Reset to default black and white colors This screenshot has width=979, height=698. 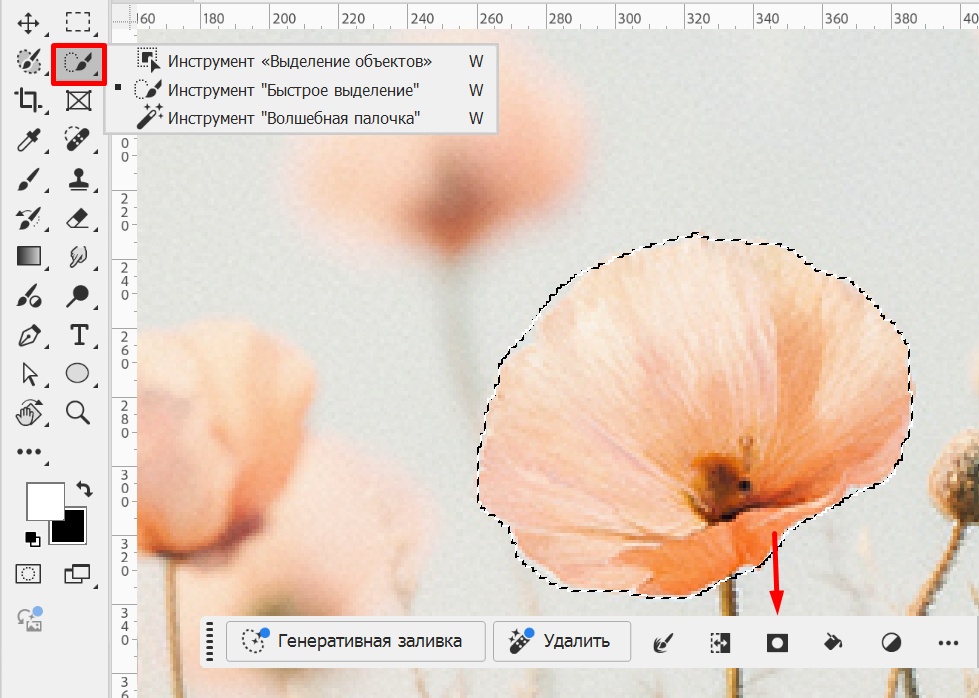tap(33, 539)
